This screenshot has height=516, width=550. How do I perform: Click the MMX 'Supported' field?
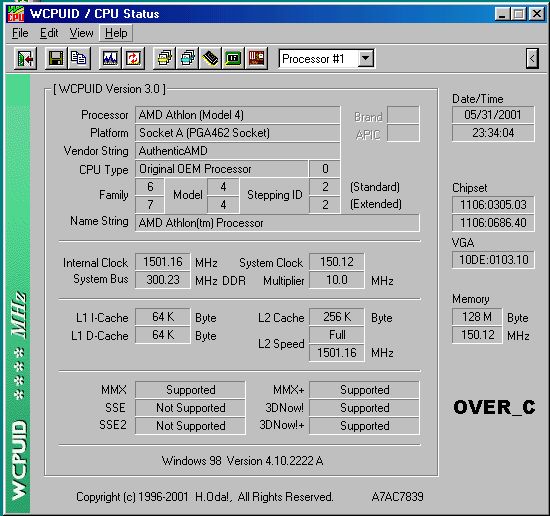pos(190,390)
